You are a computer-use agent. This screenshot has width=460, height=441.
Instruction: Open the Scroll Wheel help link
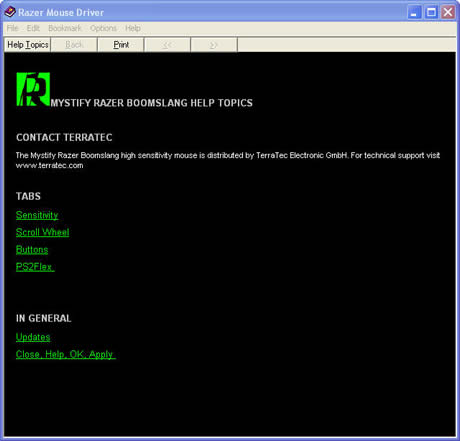[43, 232]
